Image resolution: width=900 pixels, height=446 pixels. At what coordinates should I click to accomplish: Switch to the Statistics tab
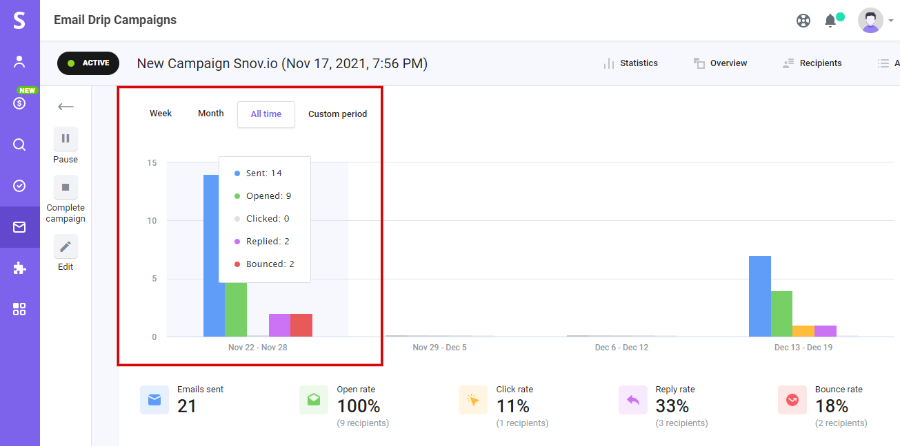pos(630,63)
